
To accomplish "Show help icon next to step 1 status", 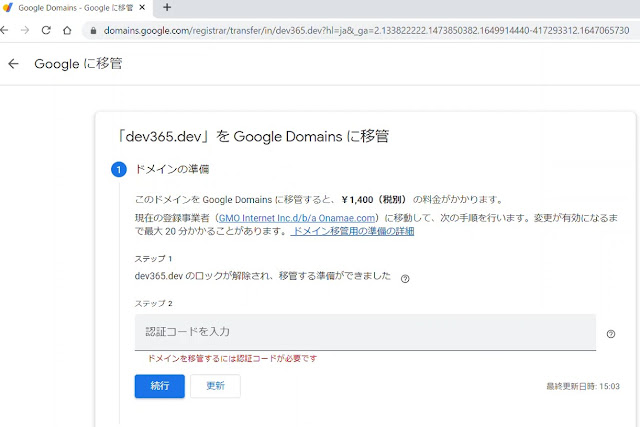I will pyautogui.click(x=405, y=279).
